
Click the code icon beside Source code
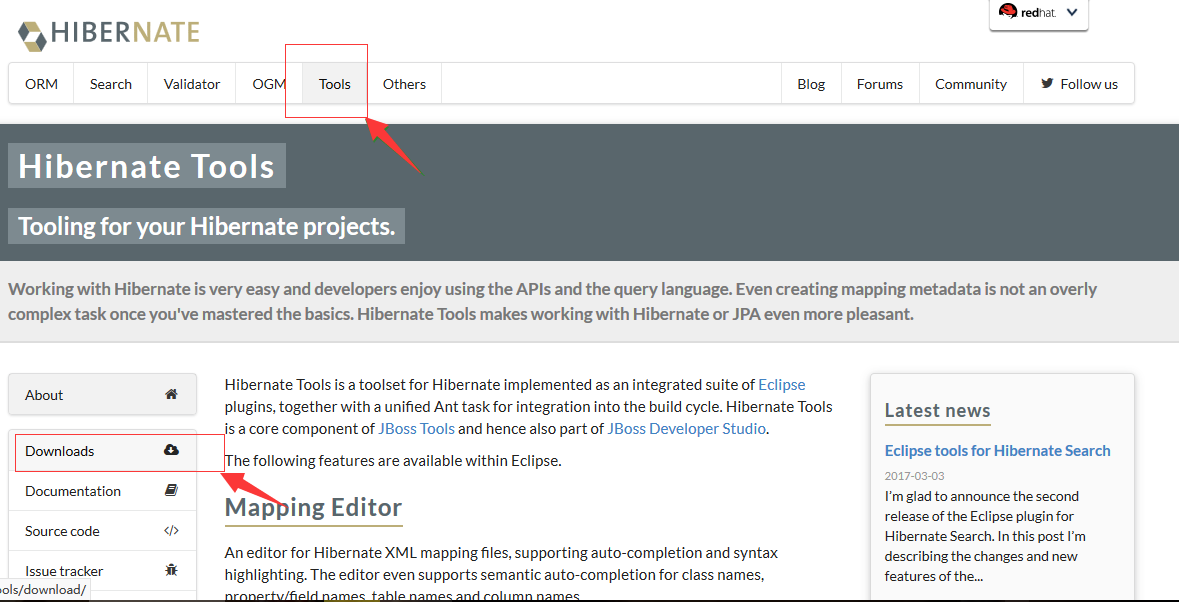(171, 531)
